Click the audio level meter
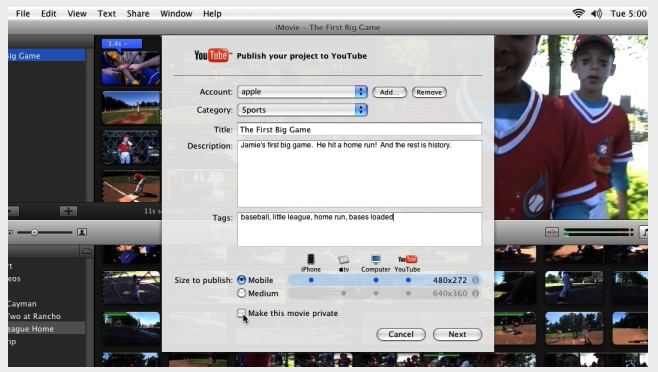 tap(598, 232)
